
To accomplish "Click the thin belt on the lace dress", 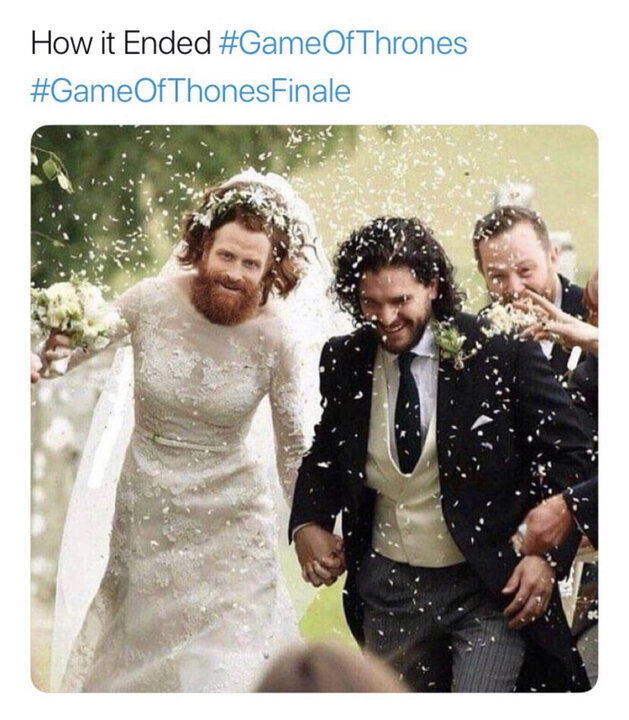I will [x=186, y=440].
